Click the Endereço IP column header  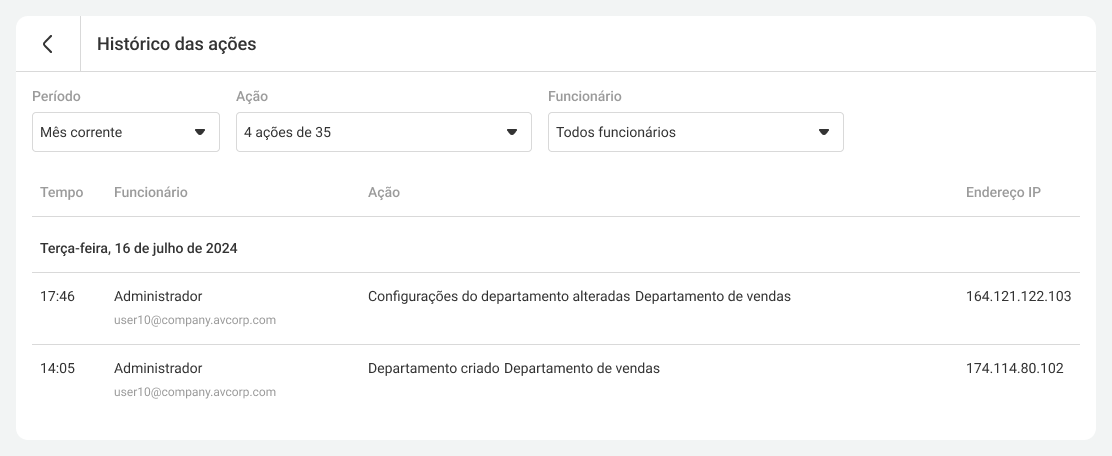[1003, 192]
